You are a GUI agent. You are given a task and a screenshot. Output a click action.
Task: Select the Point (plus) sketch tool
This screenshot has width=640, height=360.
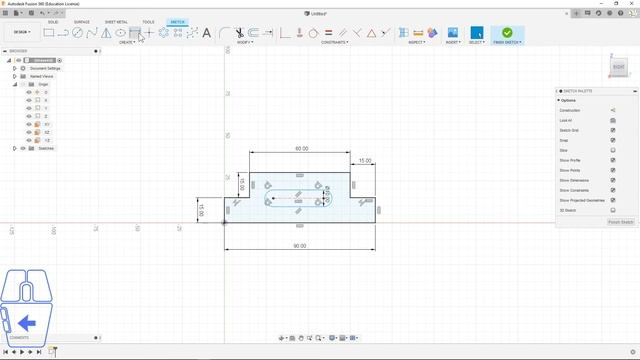149,33
